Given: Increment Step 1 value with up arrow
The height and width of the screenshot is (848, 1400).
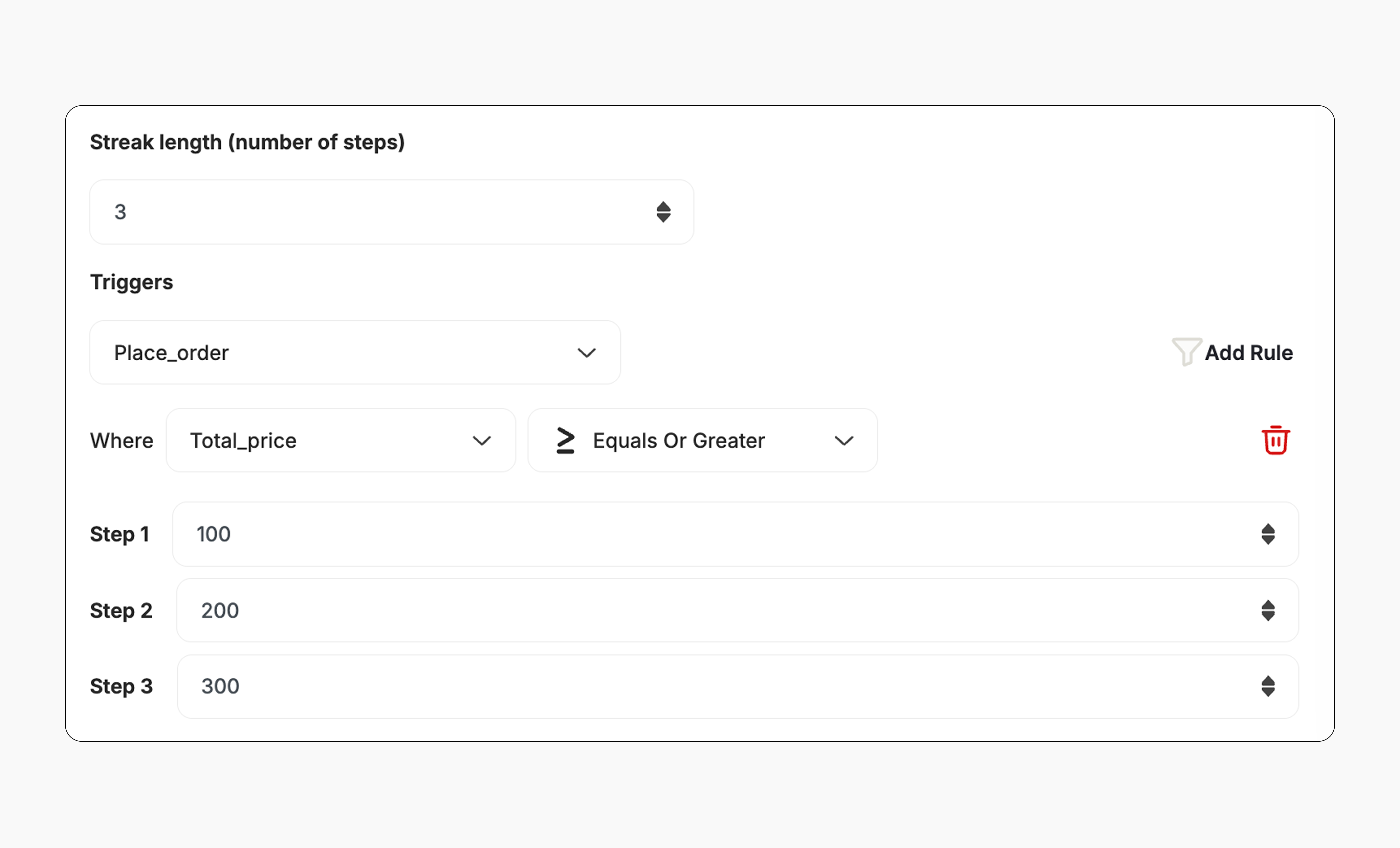Looking at the screenshot, I should [1268, 529].
